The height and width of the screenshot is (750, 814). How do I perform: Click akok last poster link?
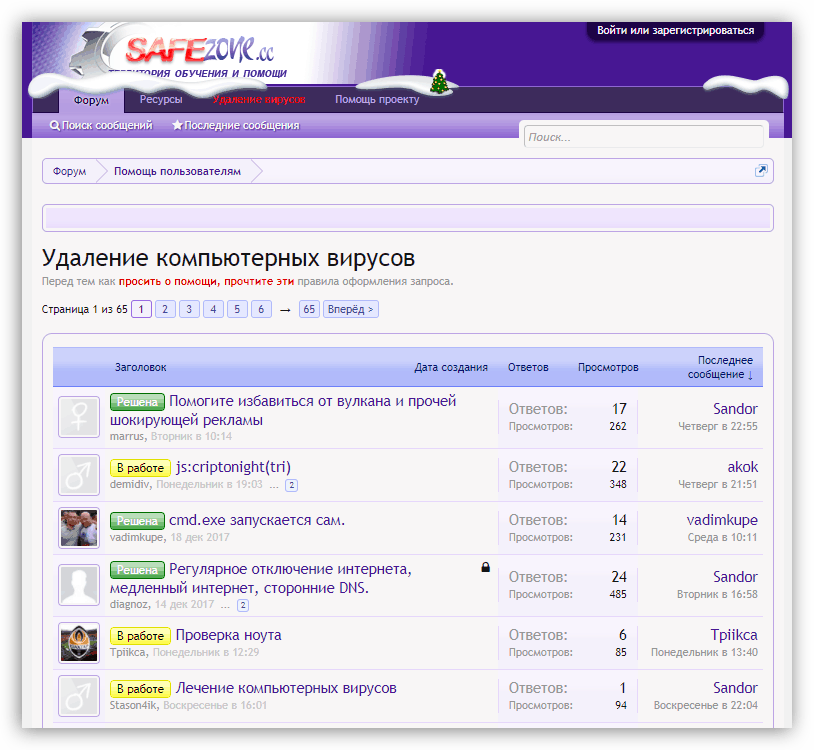(x=742, y=467)
